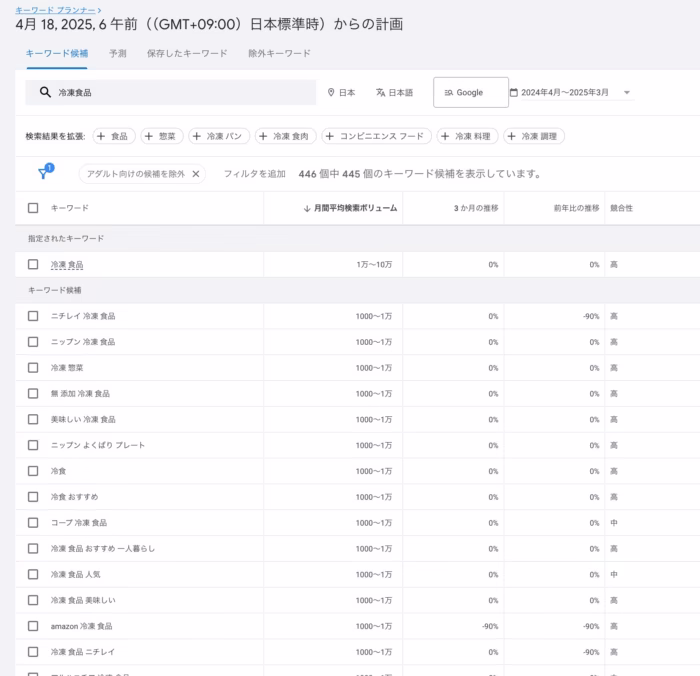Check the ニップン よくばり プレート row

(x=33, y=445)
